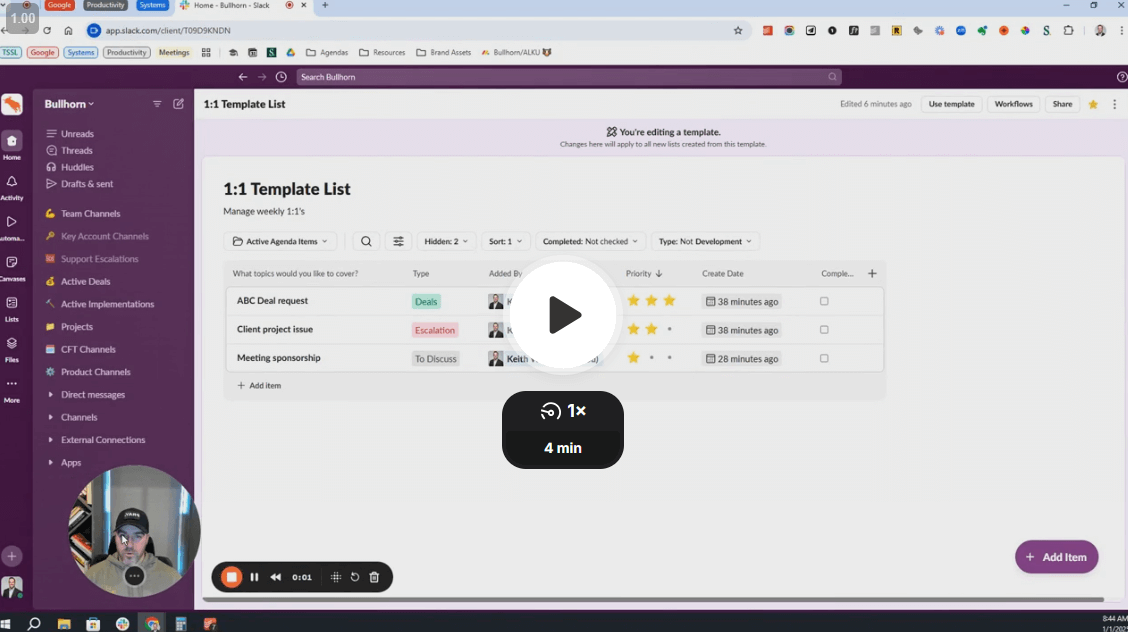Open the list's more options kebab menu
The image size is (1128, 632).
pos(1114,104)
